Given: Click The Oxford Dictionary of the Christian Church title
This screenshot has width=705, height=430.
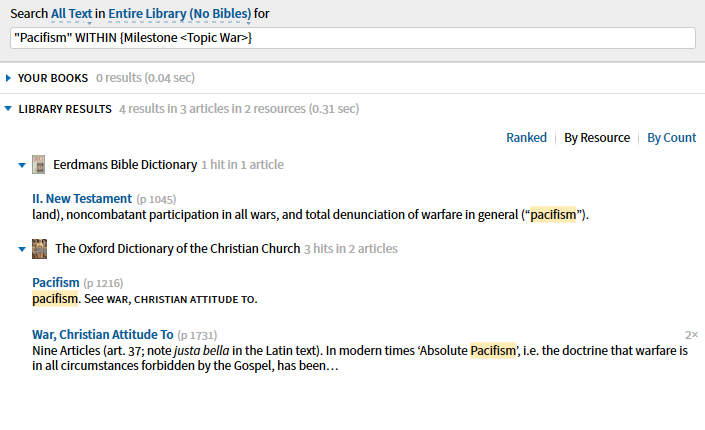Looking at the screenshot, I should 177,249.
